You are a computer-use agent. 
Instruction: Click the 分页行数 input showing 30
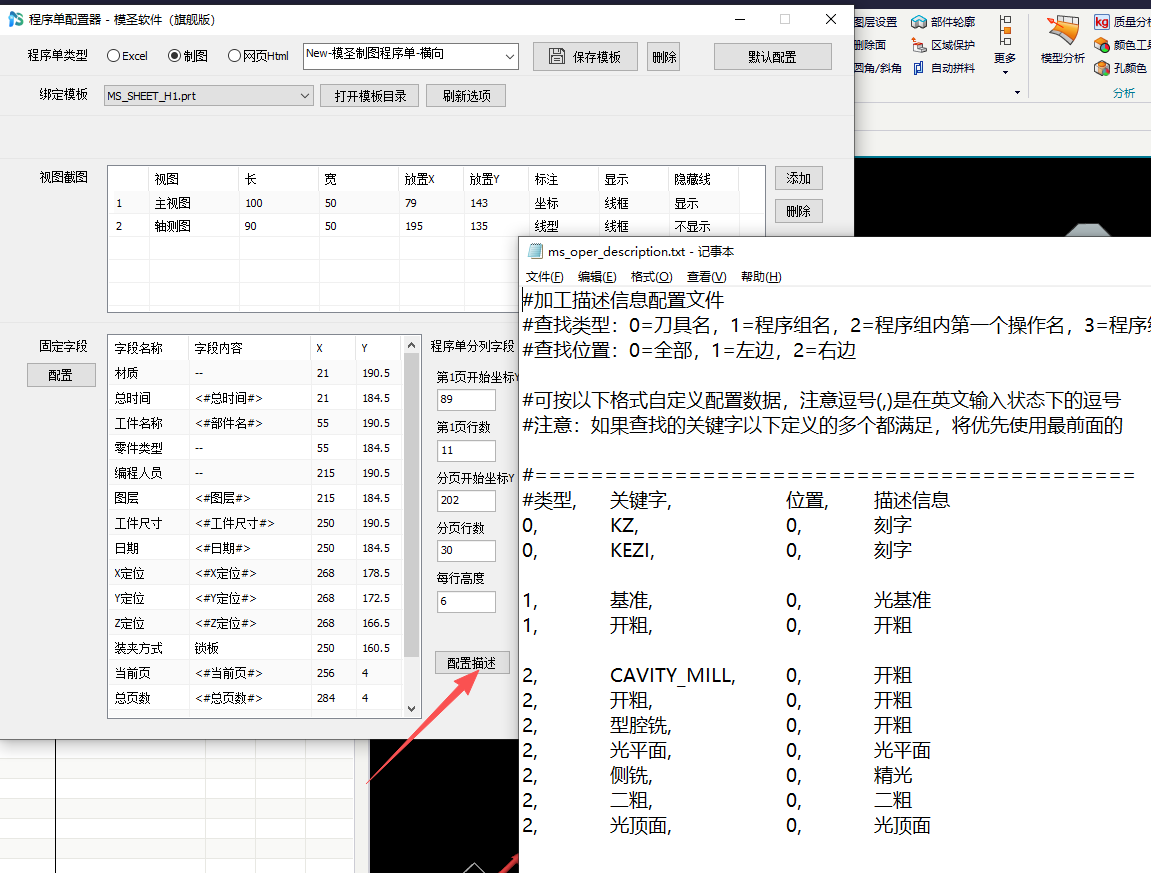466,550
